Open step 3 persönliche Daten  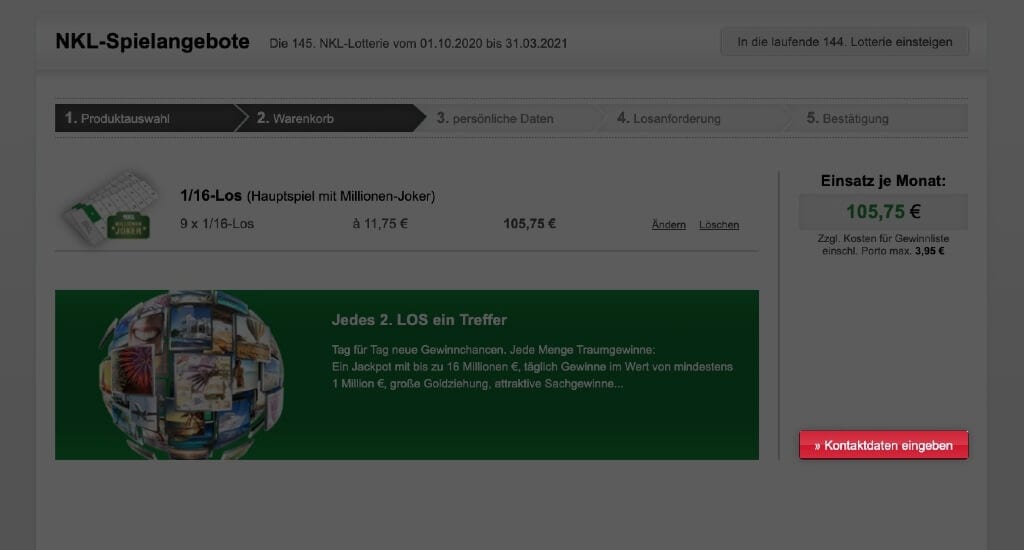[x=494, y=118]
